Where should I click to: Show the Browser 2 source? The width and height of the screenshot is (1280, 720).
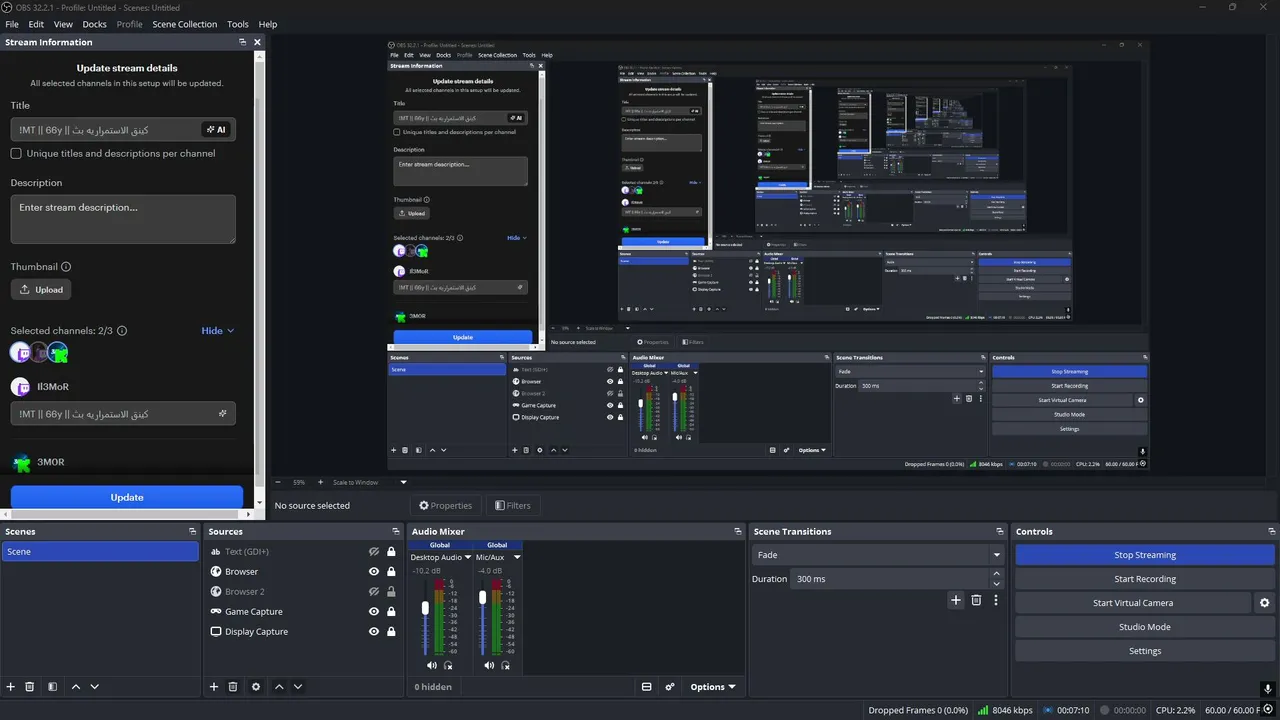point(374,591)
